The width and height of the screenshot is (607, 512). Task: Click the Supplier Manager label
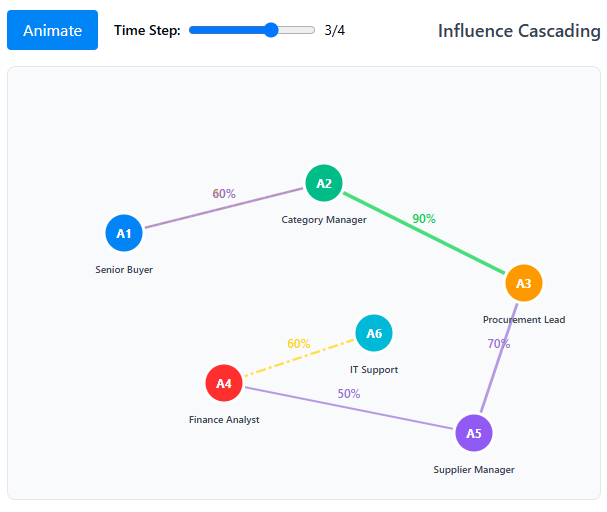click(474, 470)
